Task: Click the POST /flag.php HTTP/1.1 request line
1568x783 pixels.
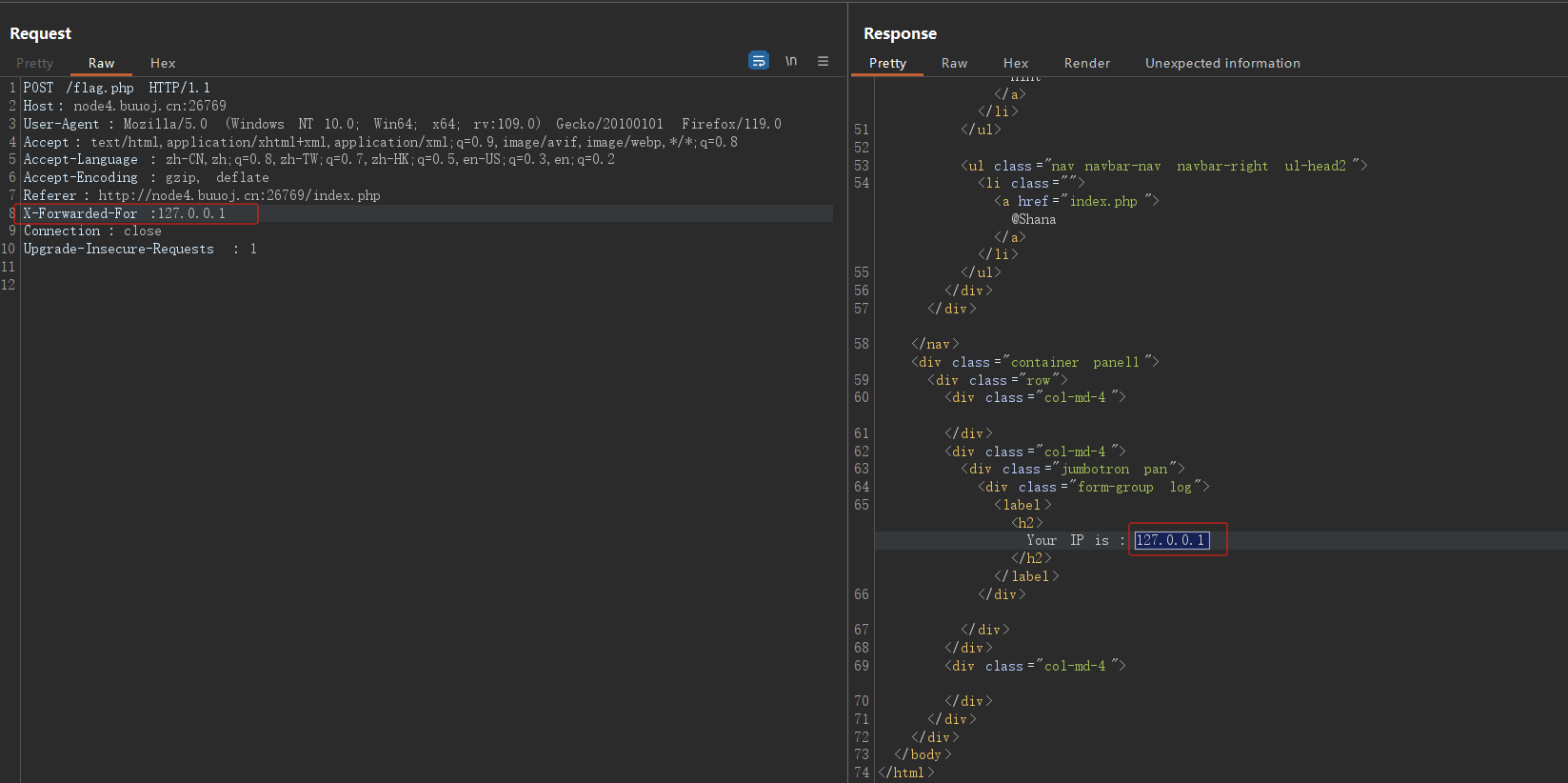Action: [x=116, y=88]
